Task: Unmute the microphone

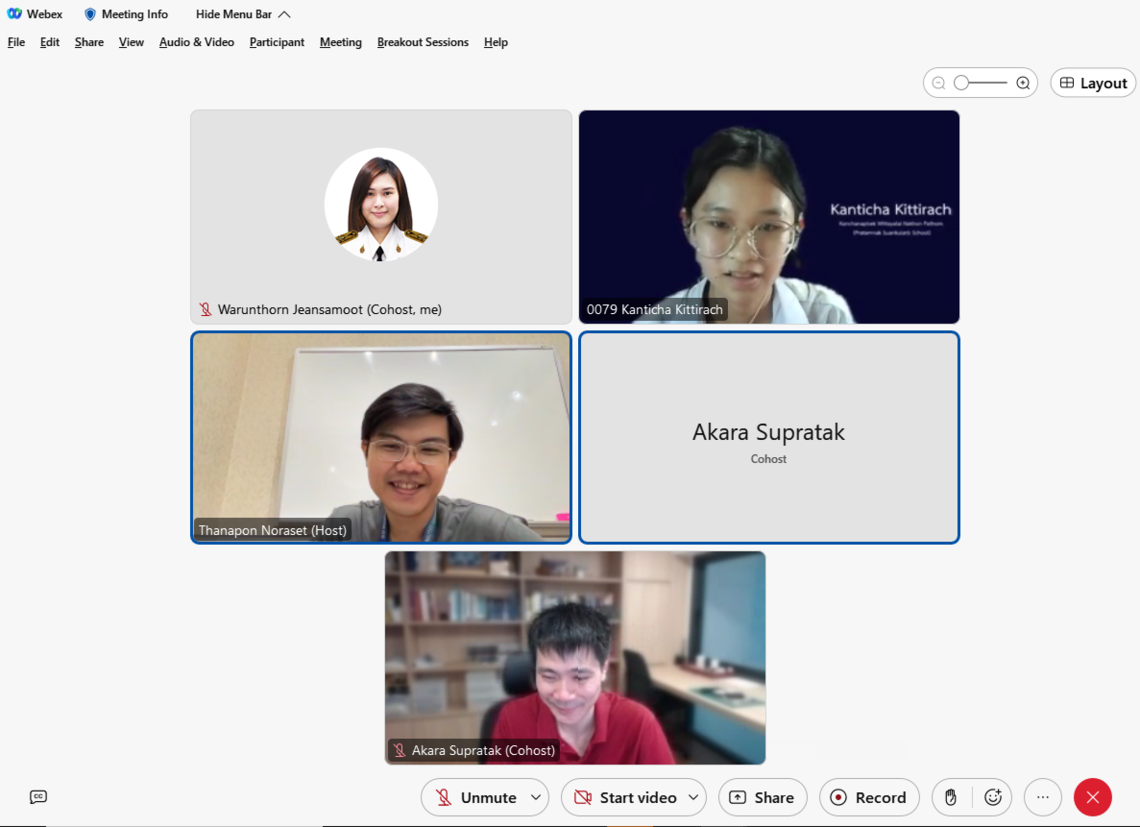Action: 476,797
